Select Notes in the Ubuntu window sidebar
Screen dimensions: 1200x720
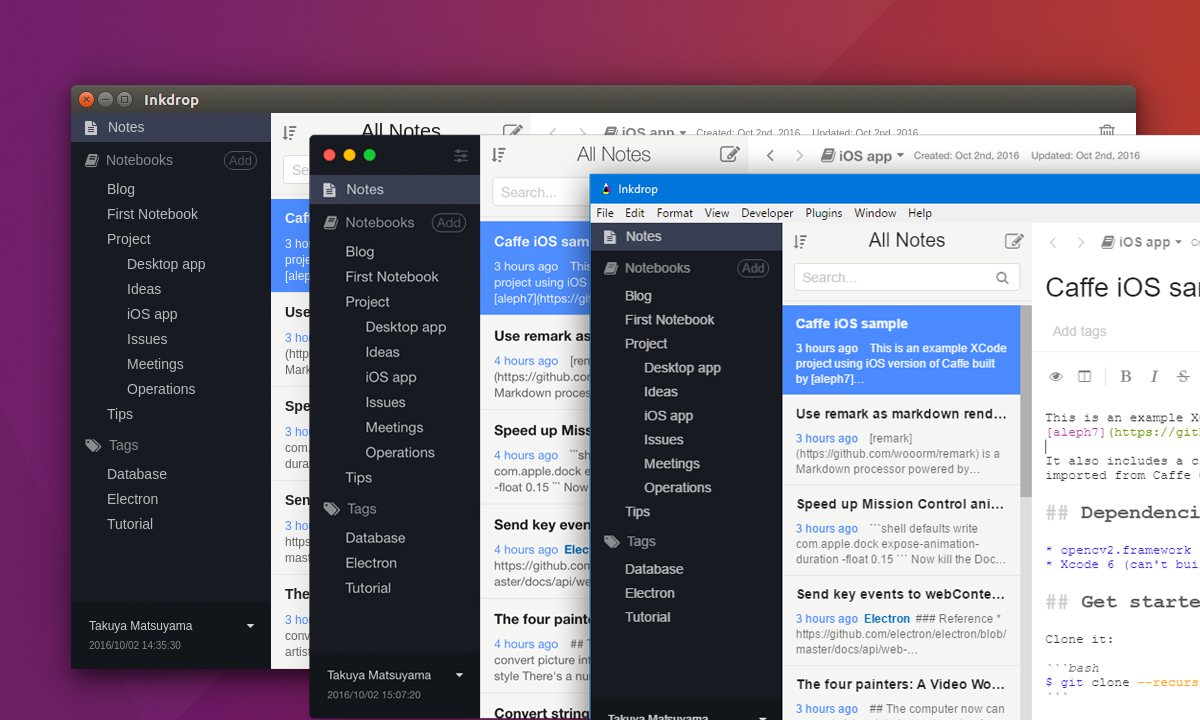[x=171, y=128]
